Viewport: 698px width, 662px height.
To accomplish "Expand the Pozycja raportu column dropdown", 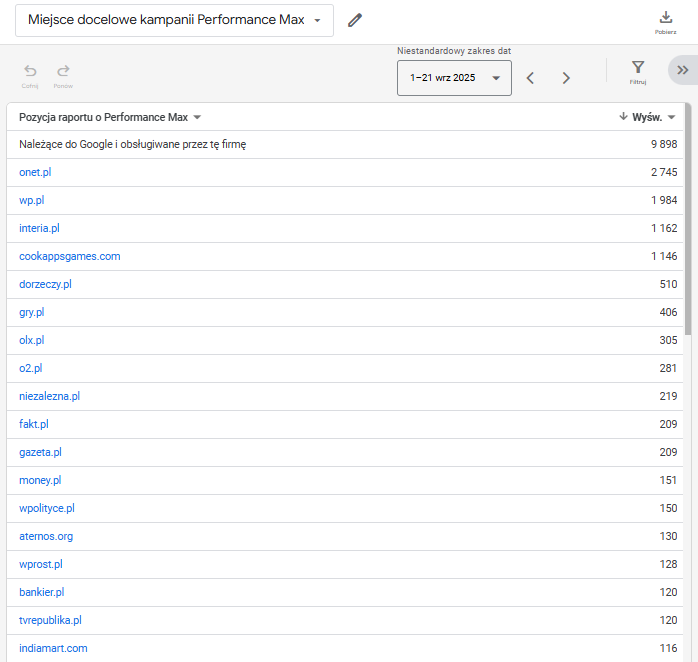I will 197,117.
